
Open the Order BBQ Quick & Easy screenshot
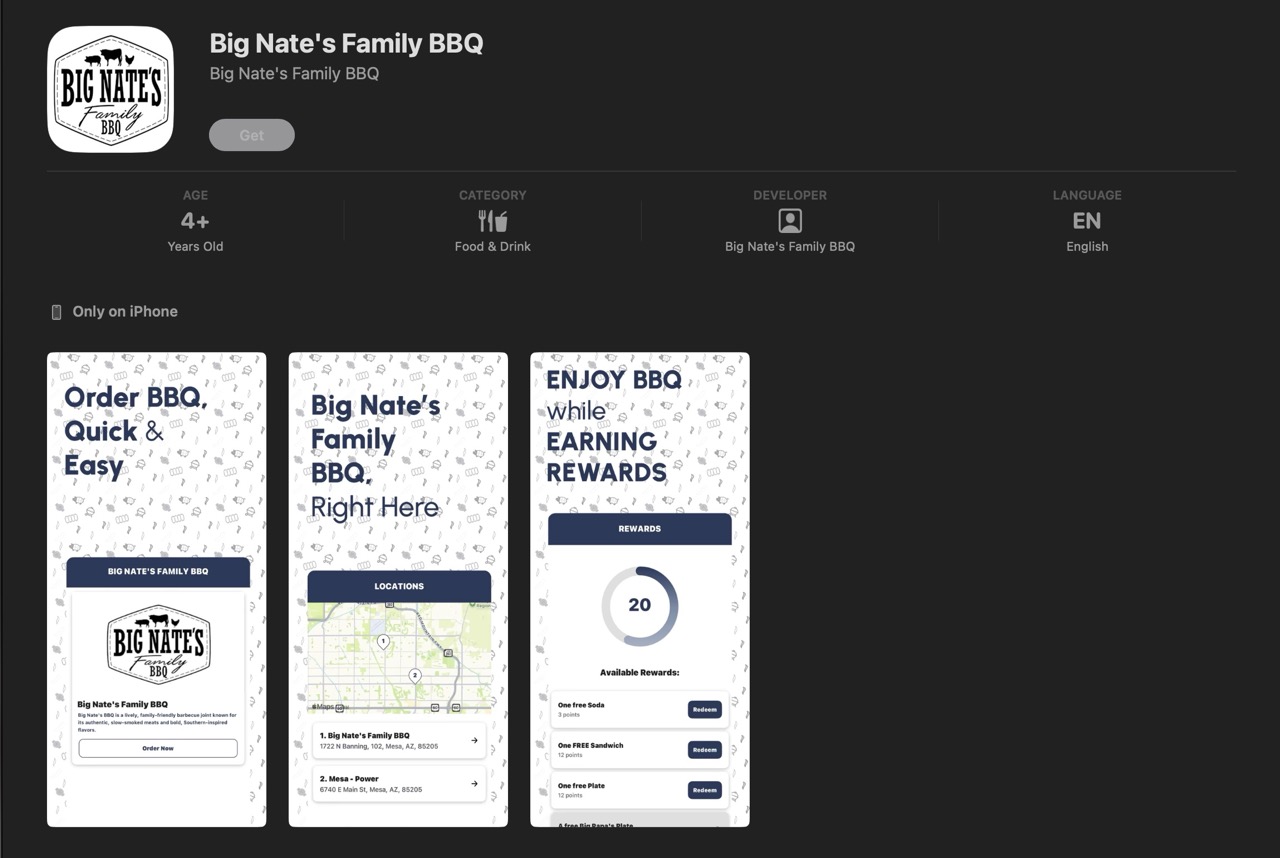(157, 589)
